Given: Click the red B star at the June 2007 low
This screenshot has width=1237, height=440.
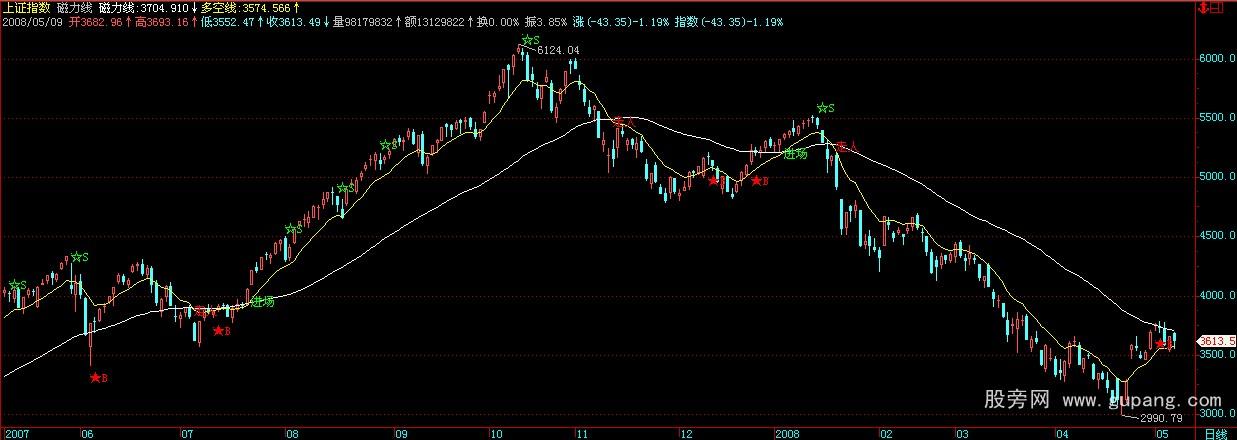Looking at the screenshot, I should click(95, 377).
